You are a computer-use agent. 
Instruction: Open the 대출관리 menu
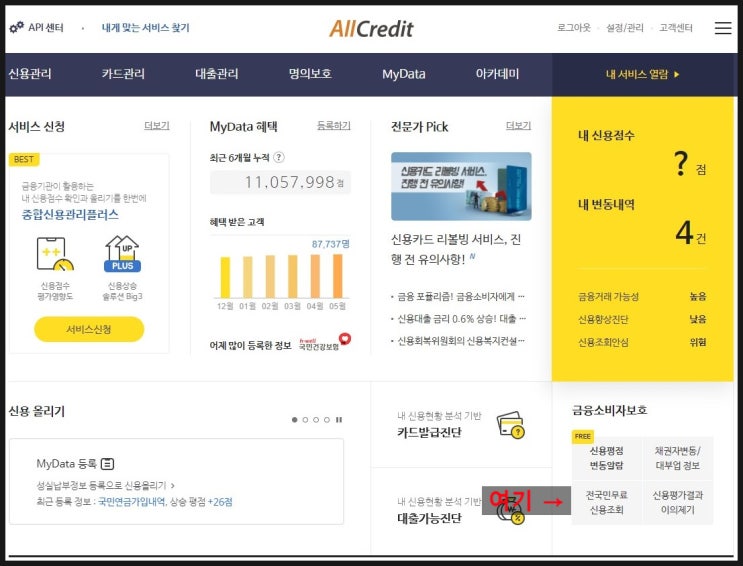pos(217,74)
